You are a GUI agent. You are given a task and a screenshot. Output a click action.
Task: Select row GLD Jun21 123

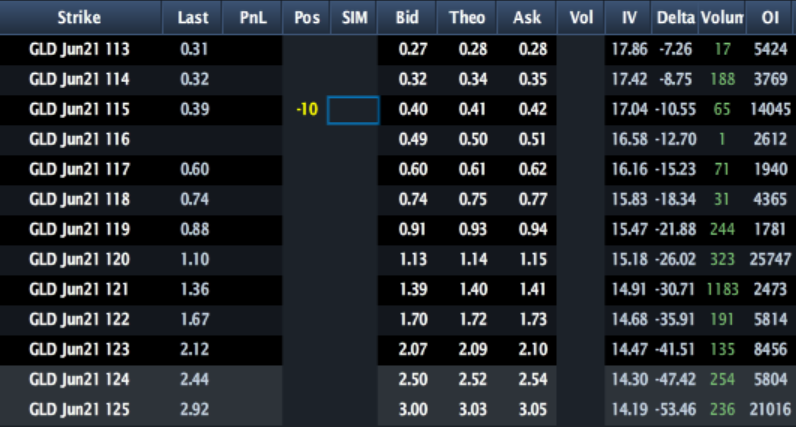tap(398, 349)
